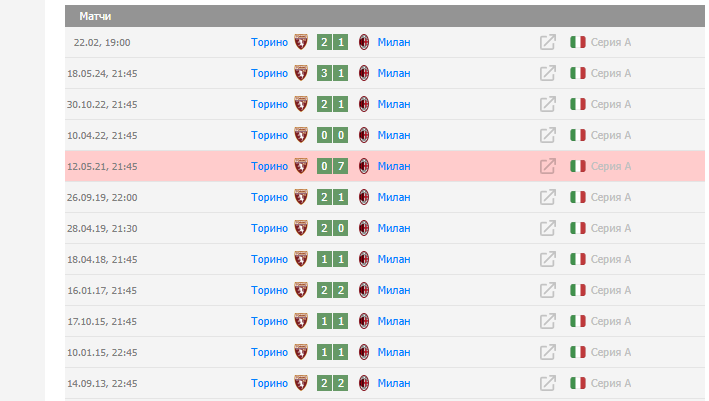Click Torino crest in 18.05.24 row

pyautogui.click(x=301, y=73)
